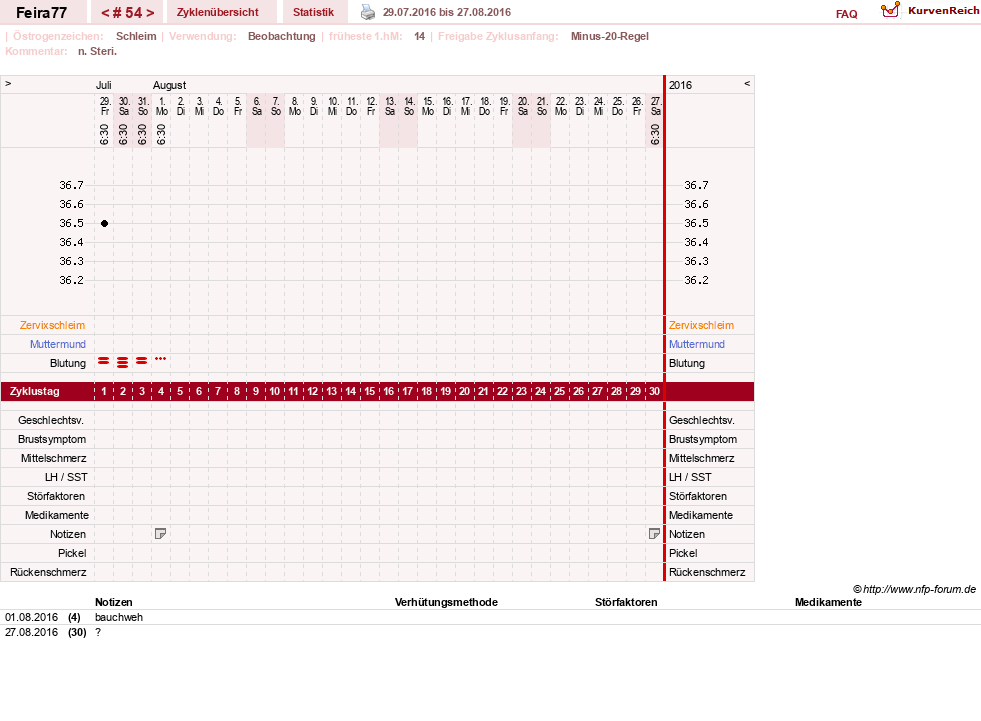Click the < arrow beside 2016

coord(746,84)
